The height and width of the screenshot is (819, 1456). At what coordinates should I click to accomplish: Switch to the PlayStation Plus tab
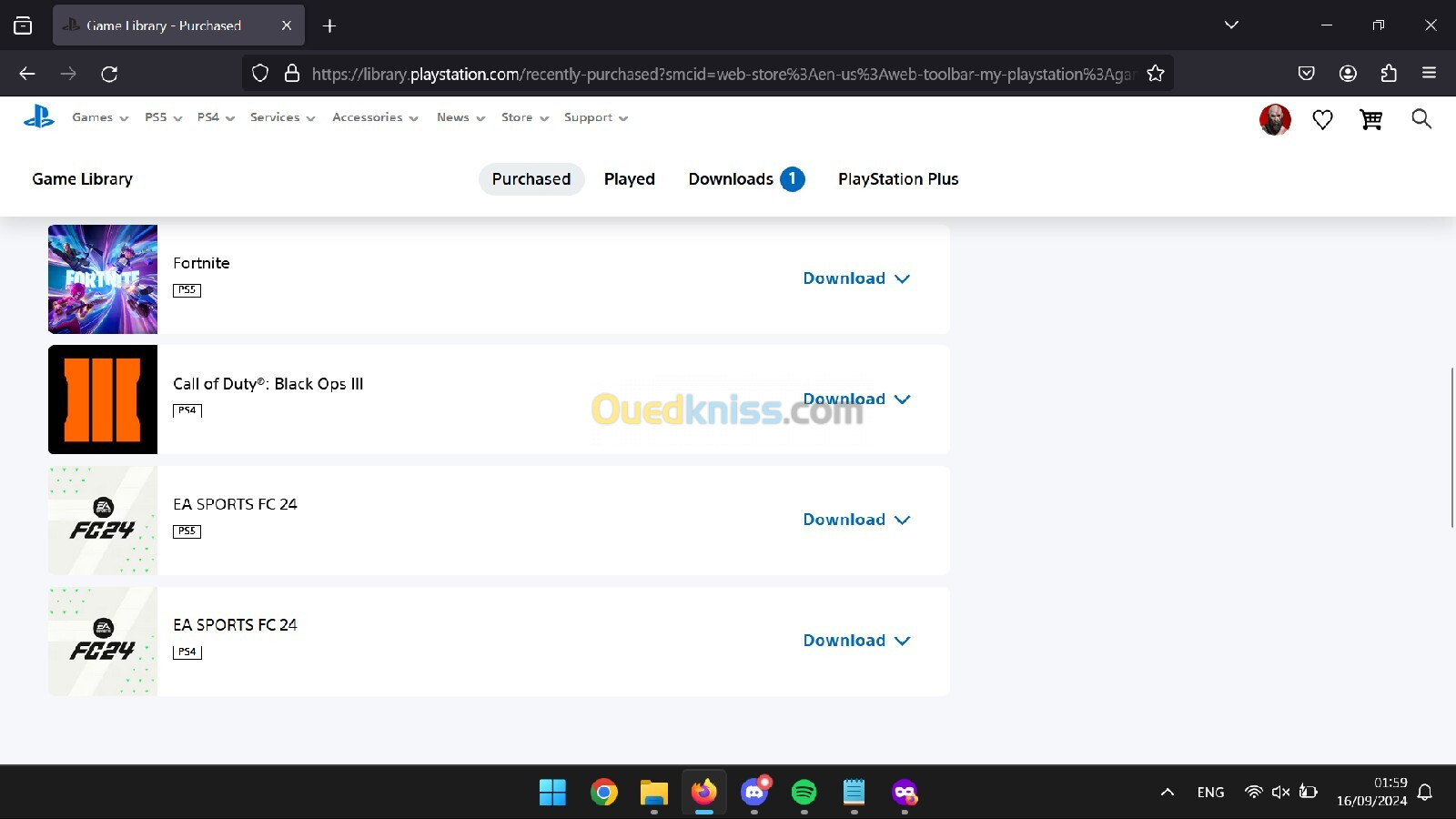[x=898, y=179]
